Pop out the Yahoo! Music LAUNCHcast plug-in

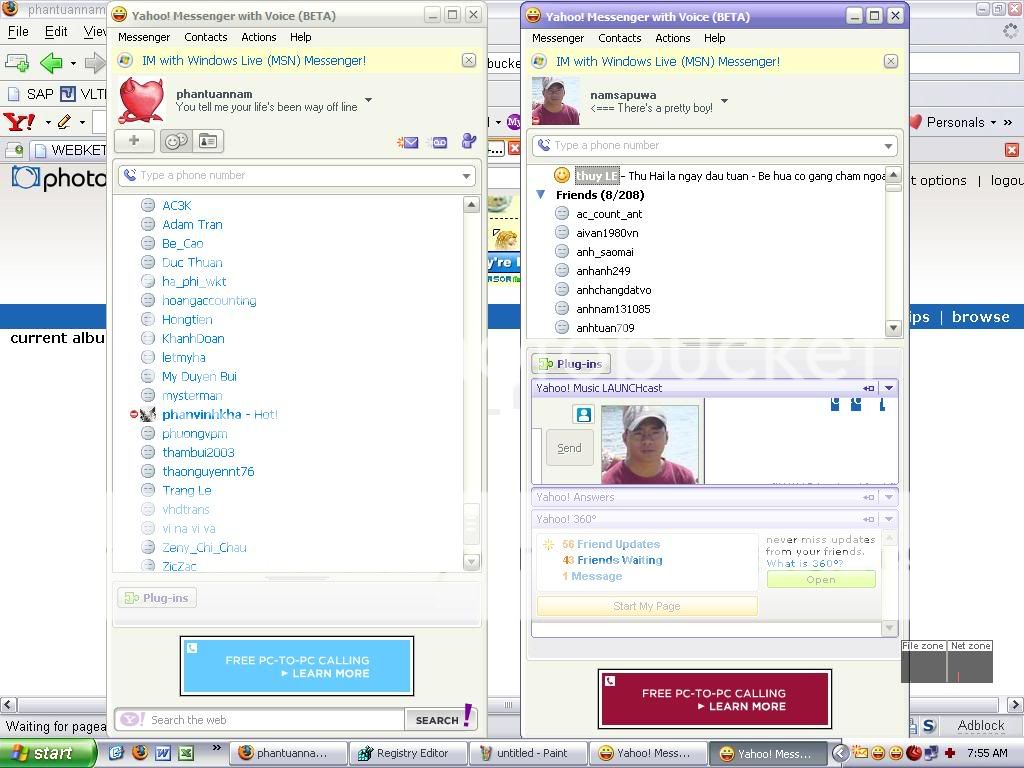pos(868,388)
